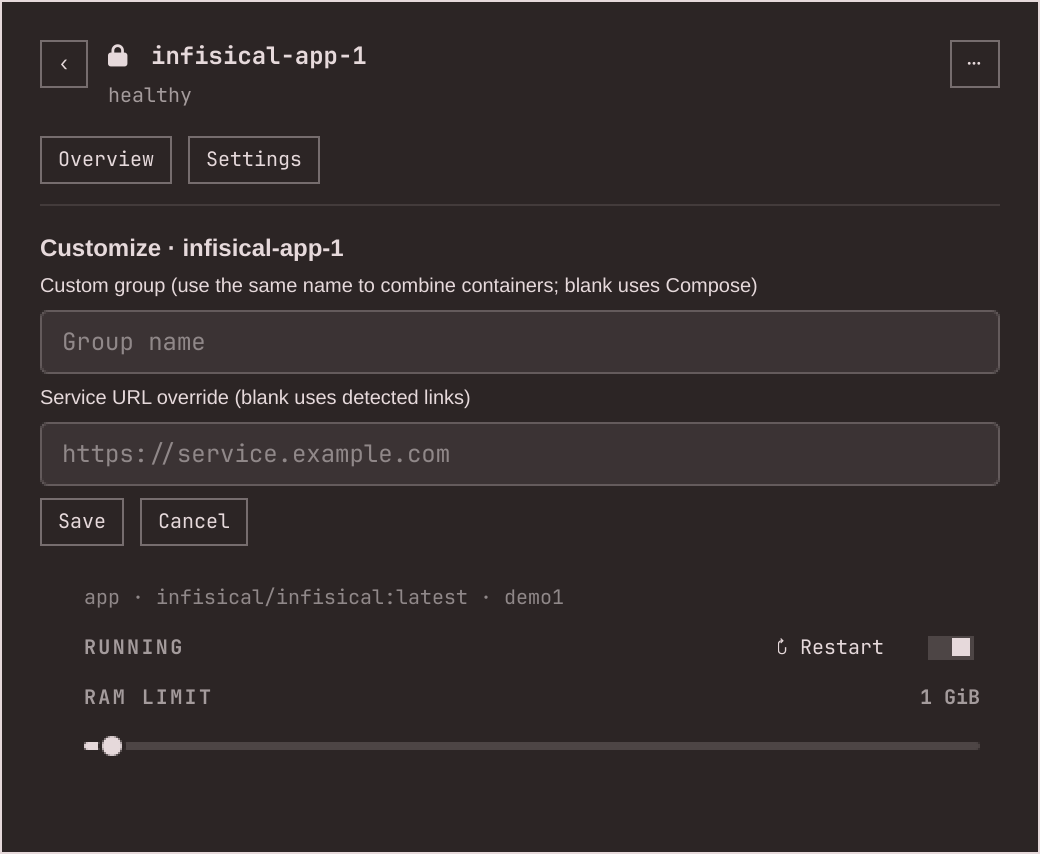Click the RAM limit slider handle

coord(112,746)
